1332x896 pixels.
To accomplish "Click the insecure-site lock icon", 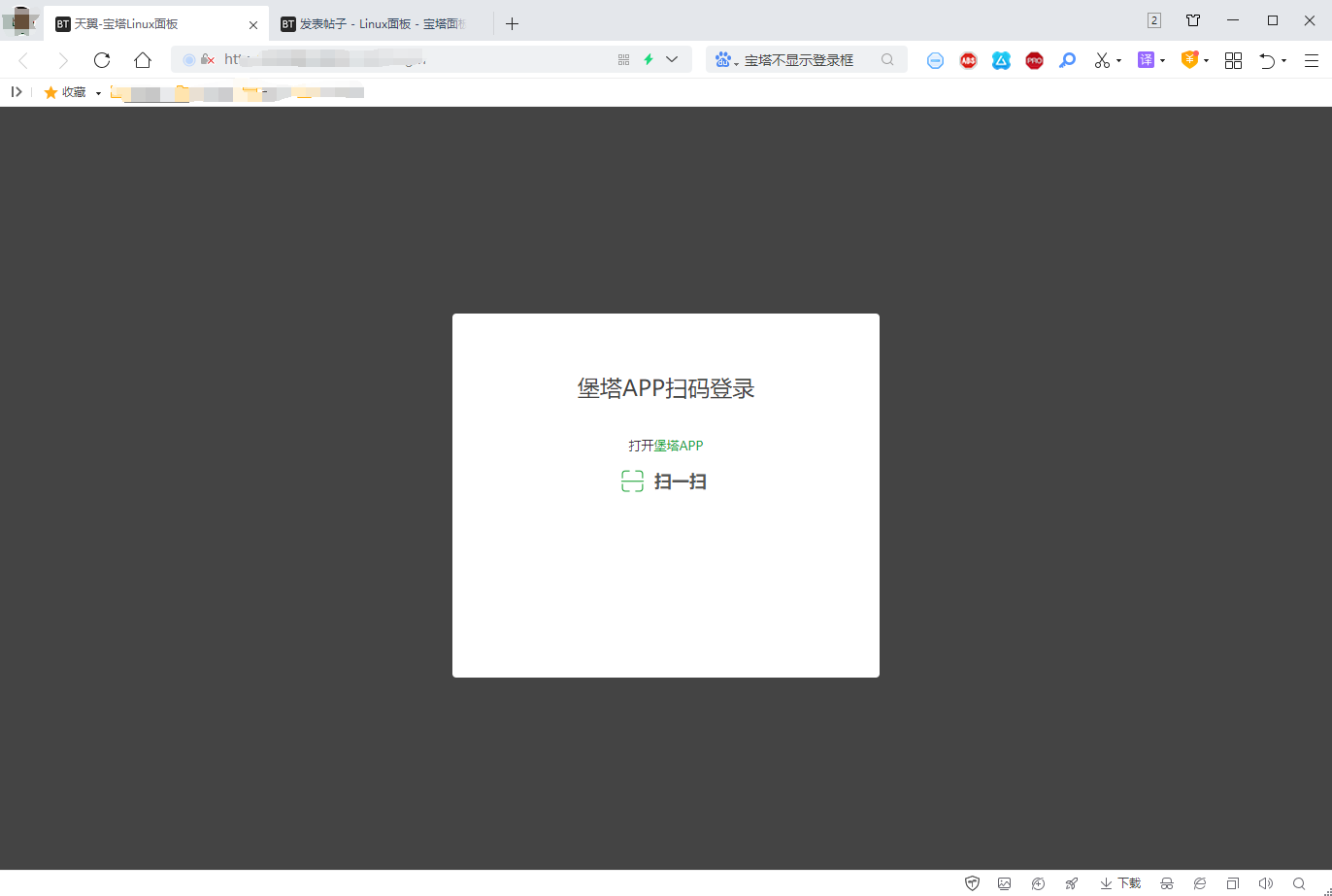I will point(207,60).
